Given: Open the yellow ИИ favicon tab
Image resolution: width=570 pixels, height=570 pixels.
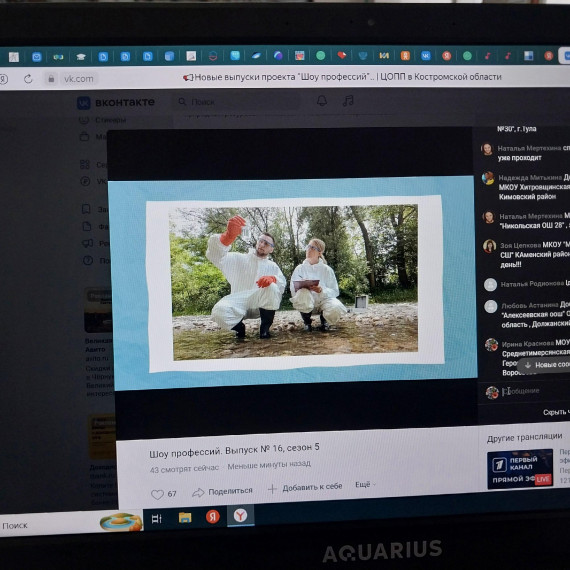Looking at the screenshot, I should [384, 56].
